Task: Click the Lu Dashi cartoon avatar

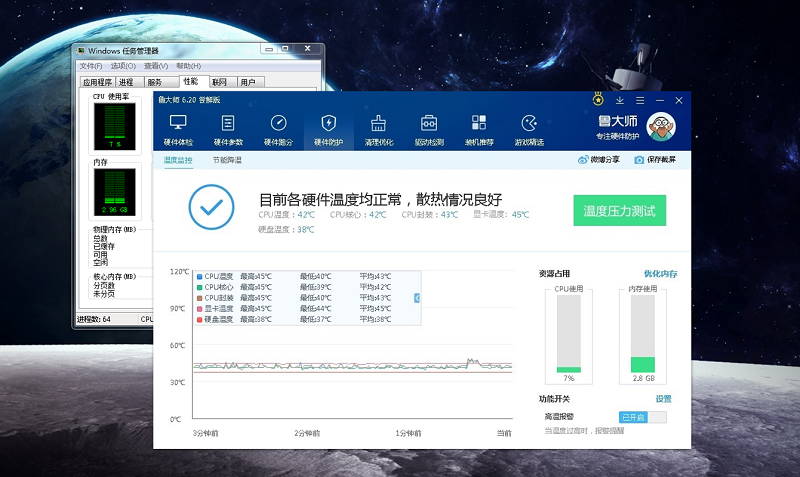Action: click(x=661, y=127)
